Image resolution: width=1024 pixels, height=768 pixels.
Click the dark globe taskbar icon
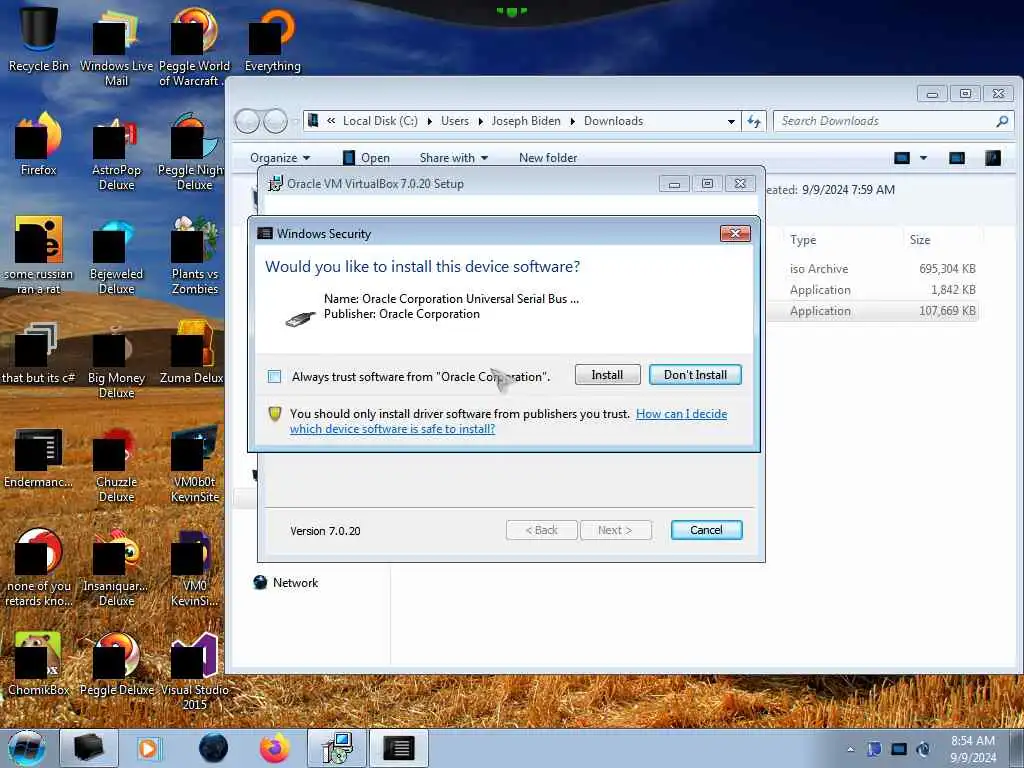(213, 748)
